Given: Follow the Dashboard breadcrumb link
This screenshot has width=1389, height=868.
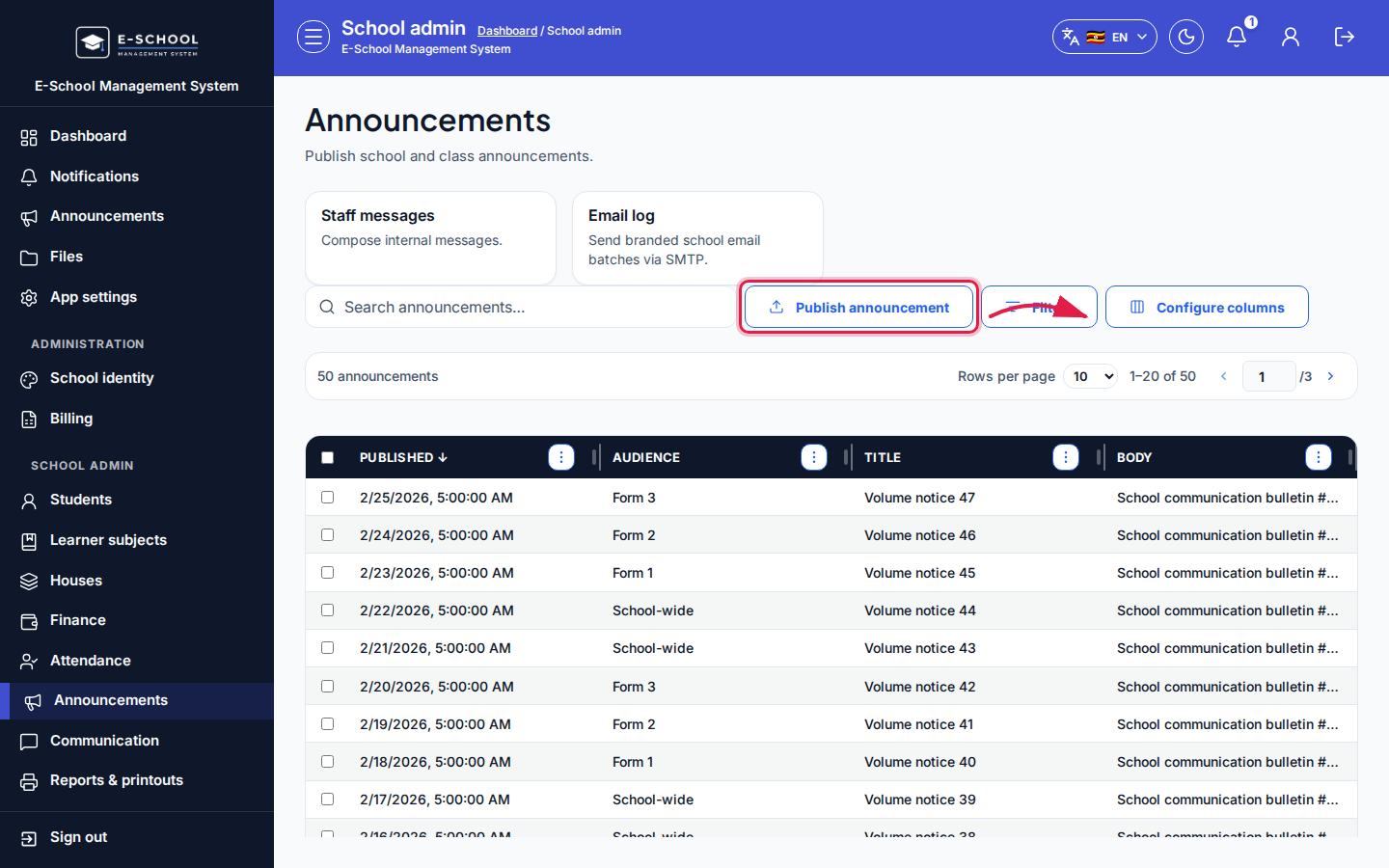Looking at the screenshot, I should pos(507,31).
